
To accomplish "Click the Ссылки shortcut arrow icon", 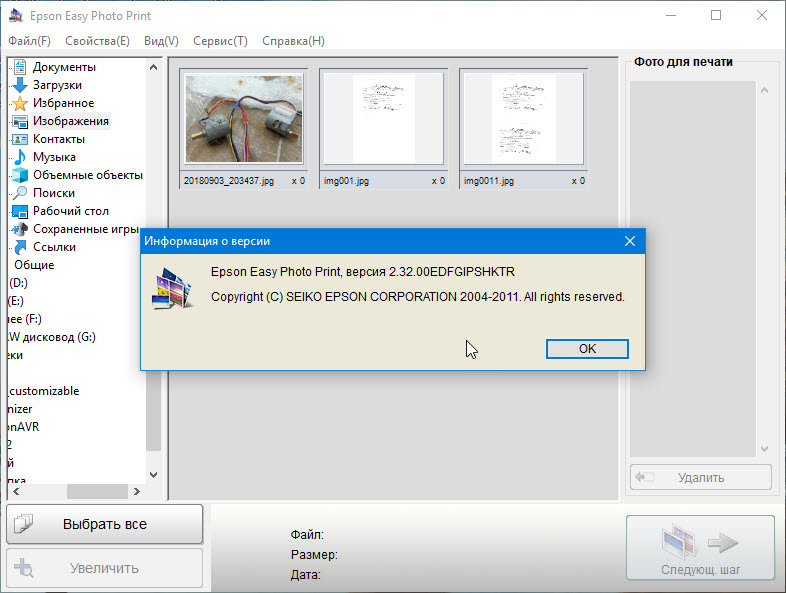I will 20,247.
